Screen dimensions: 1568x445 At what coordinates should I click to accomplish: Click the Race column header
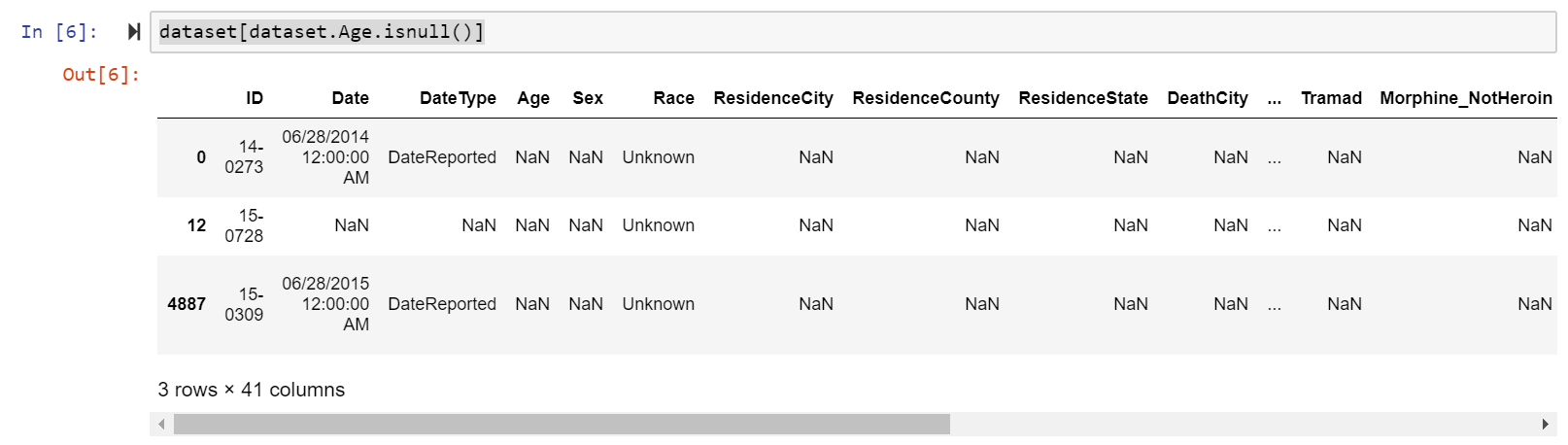click(x=673, y=98)
